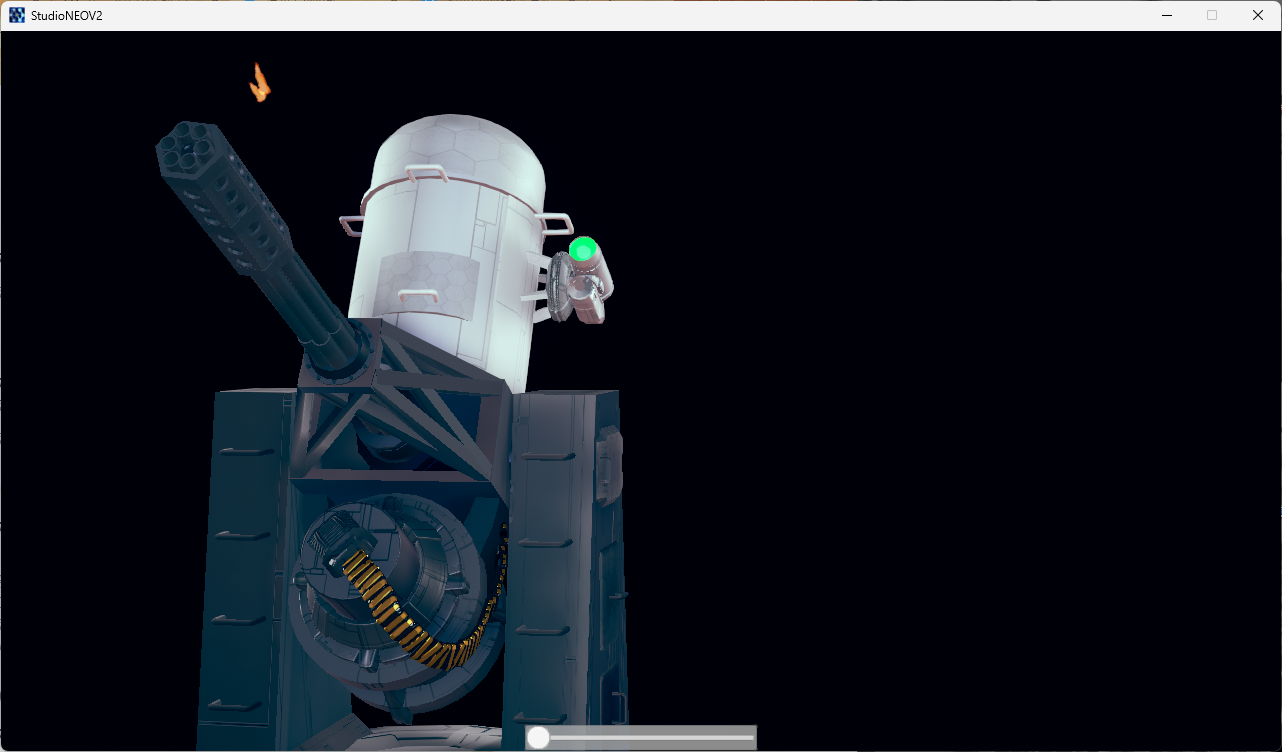The width and height of the screenshot is (1282, 752).
Task: Select the orange flame effect in the scene
Action: (259, 84)
